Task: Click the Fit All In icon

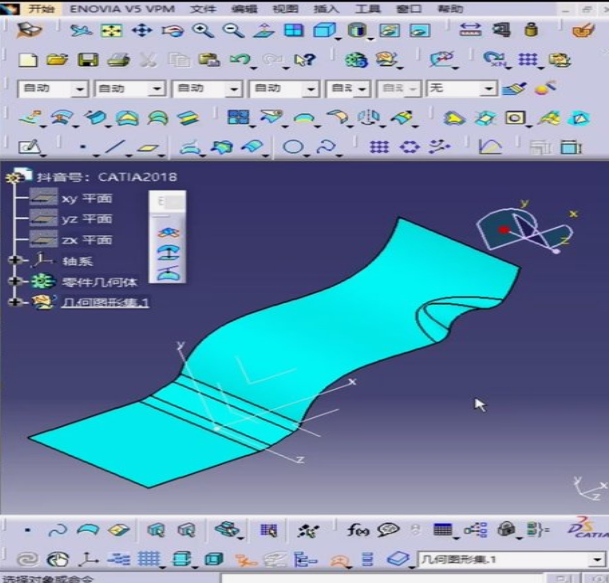Action: (111, 31)
